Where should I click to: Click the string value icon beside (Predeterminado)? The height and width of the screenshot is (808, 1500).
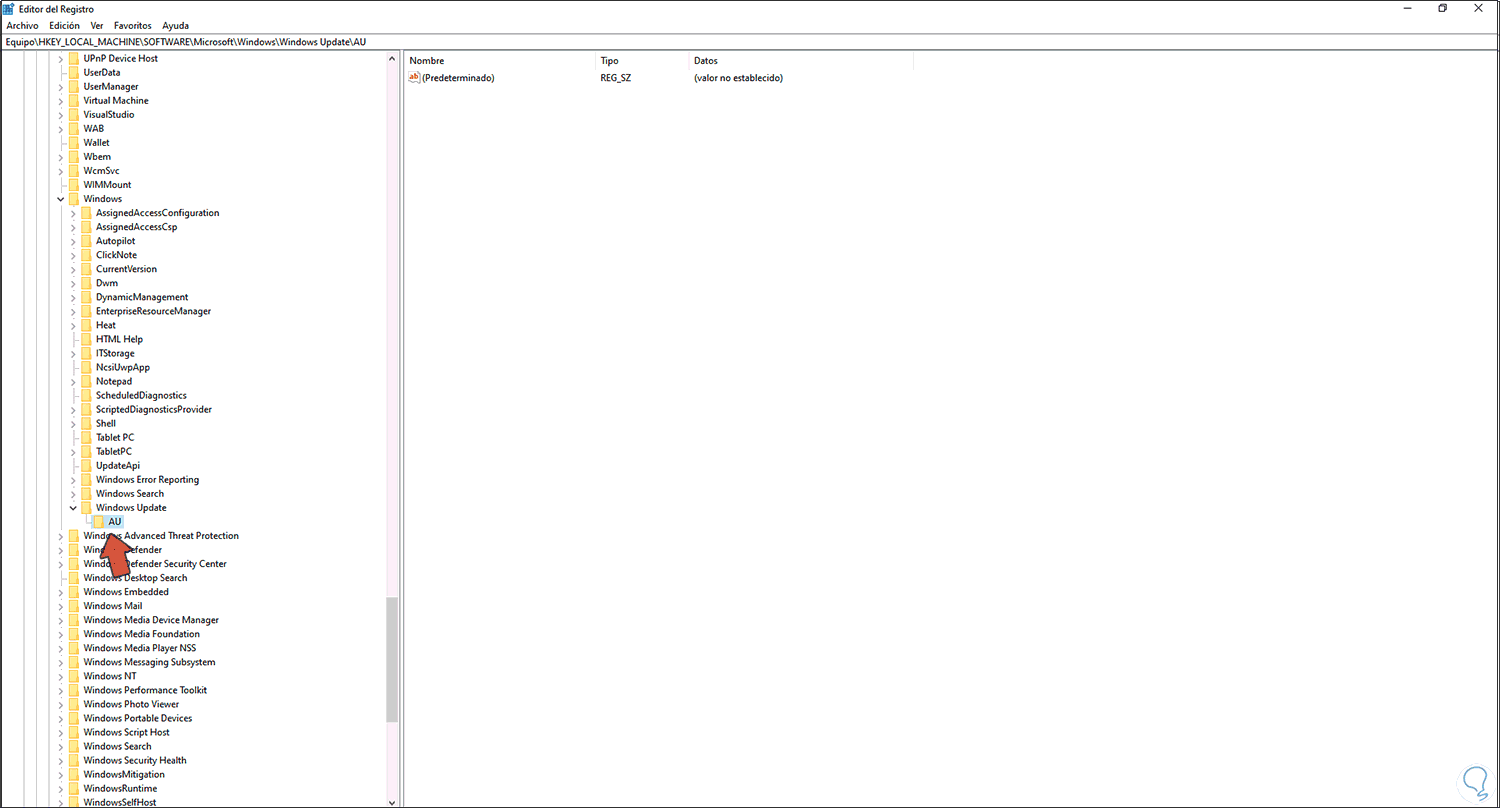point(415,77)
